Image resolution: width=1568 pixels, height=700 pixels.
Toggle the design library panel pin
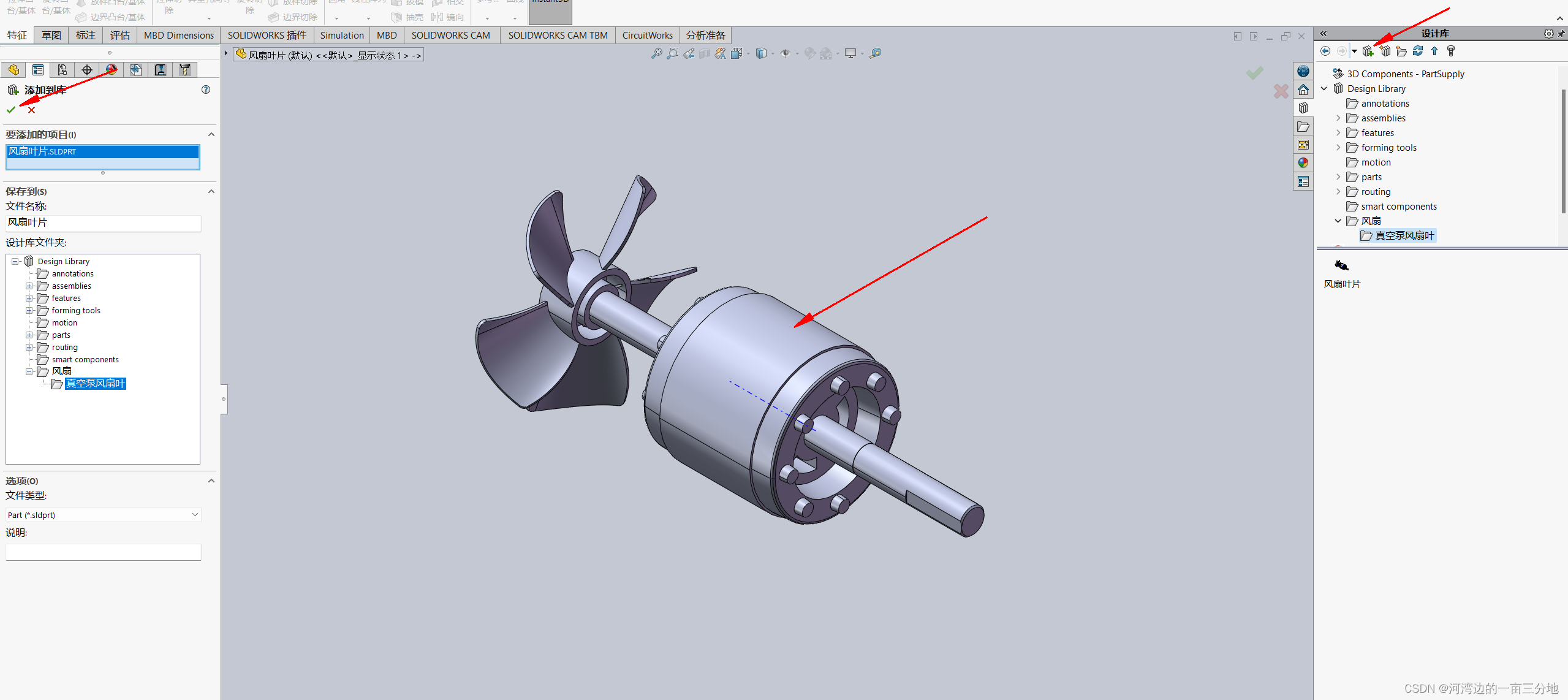pyautogui.click(x=1561, y=34)
